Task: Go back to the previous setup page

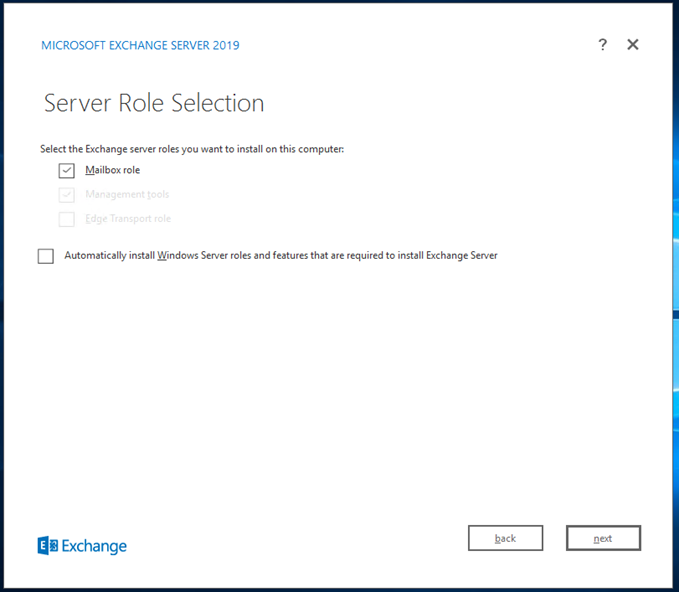Action: [x=505, y=538]
